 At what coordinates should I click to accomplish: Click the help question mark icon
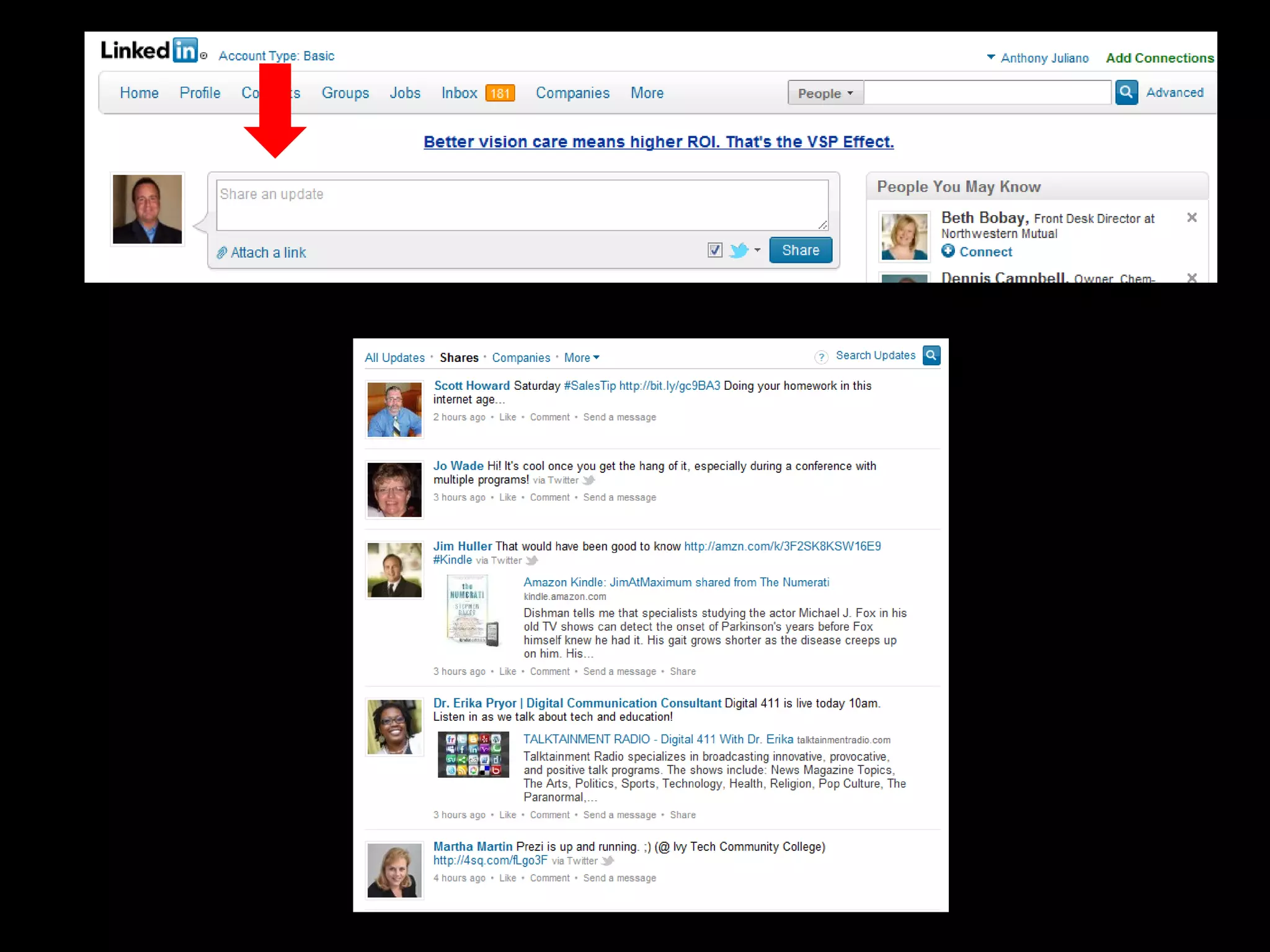pyautogui.click(x=821, y=357)
